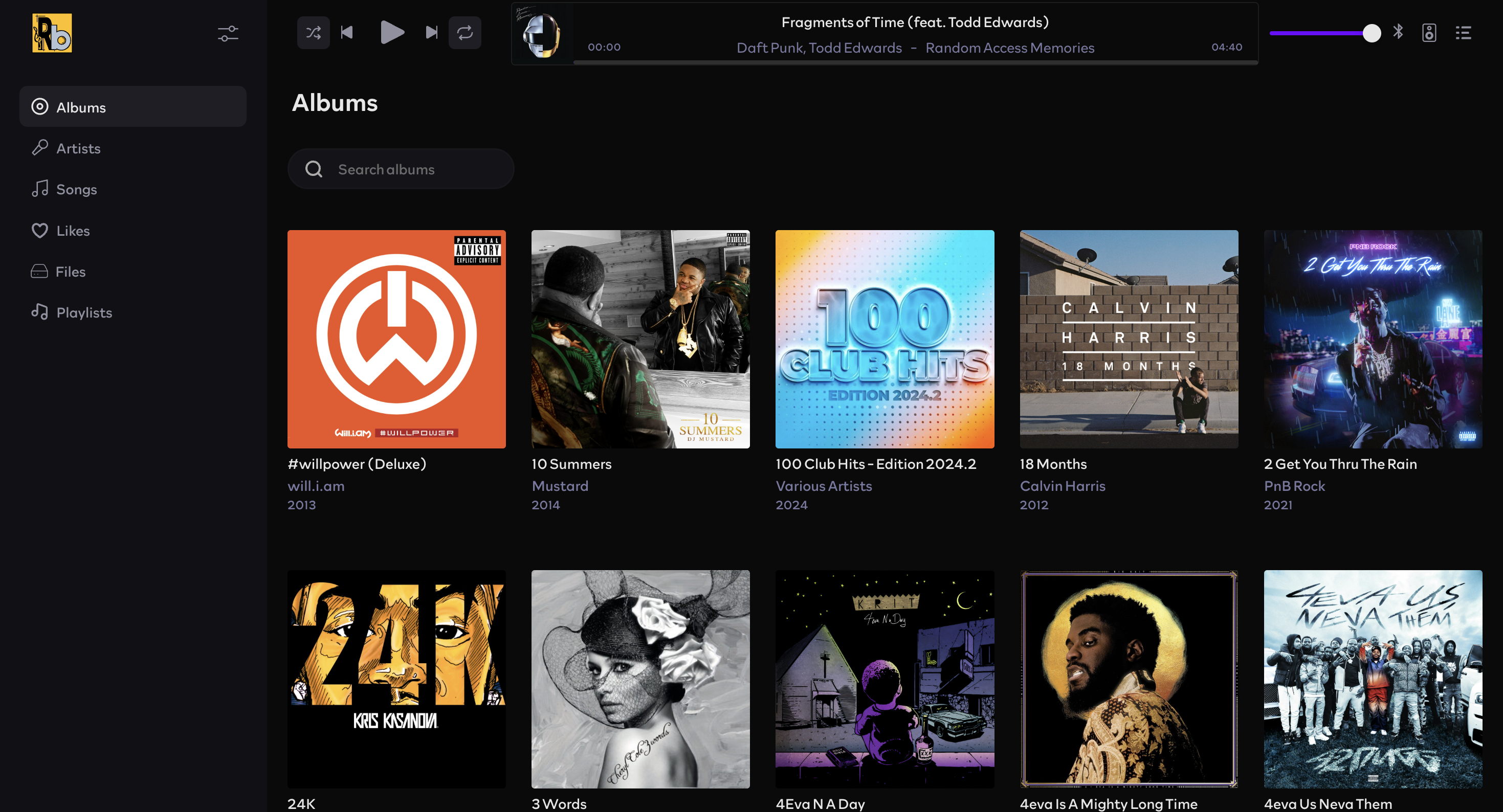This screenshot has height=812, width=1503.
Task: Click the Playlists icon
Action: [40, 311]
